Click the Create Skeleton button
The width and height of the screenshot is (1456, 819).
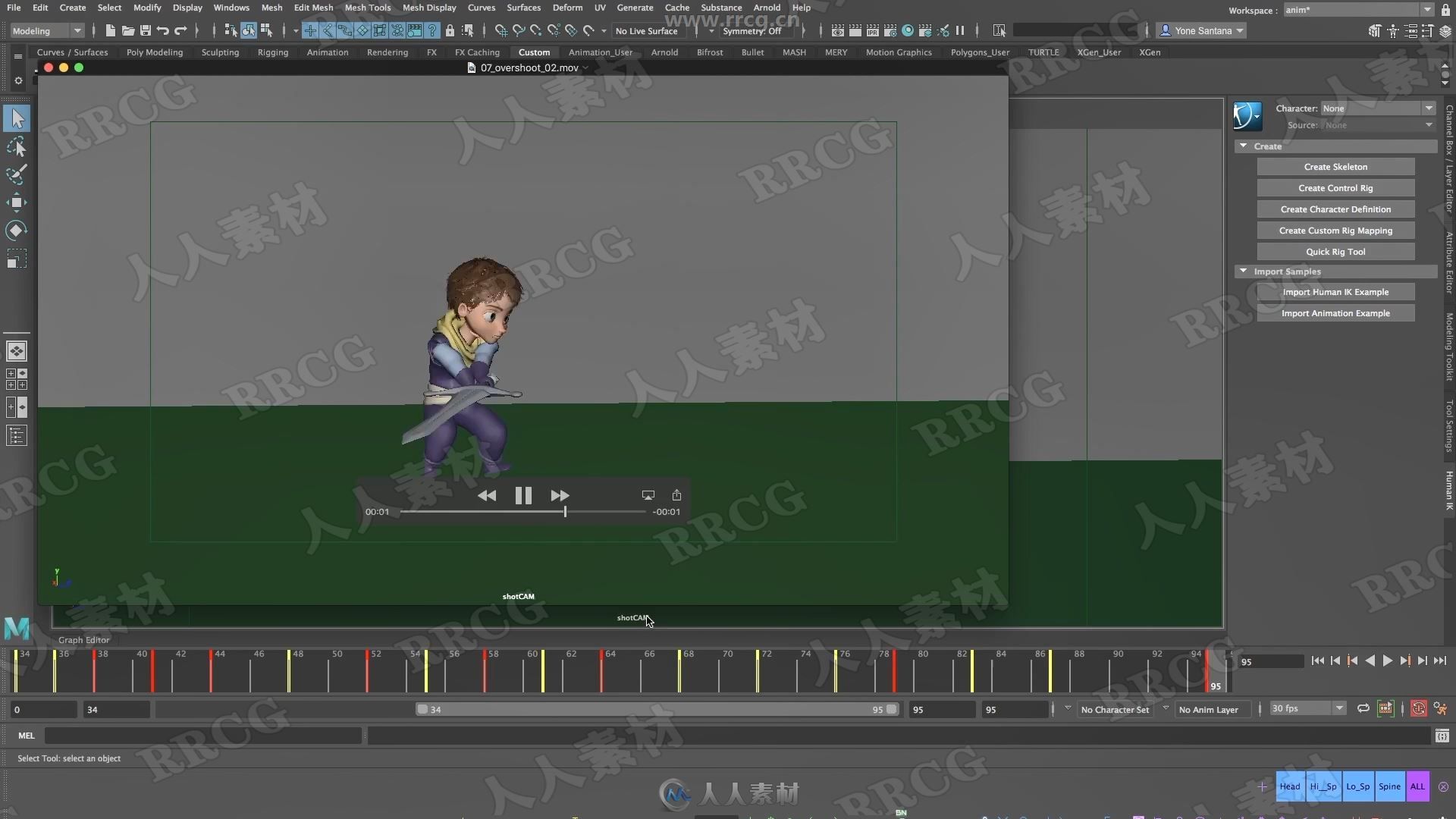point(1335,166)
